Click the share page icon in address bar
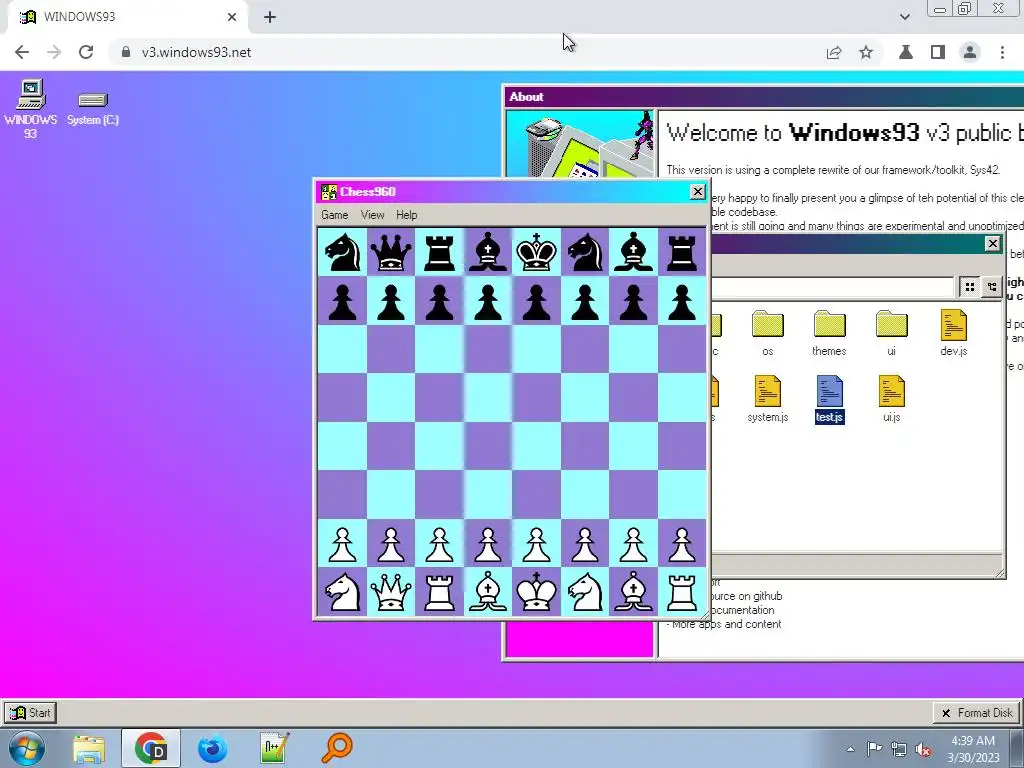This screenshot has height=768, width=1024. point(834,52)
